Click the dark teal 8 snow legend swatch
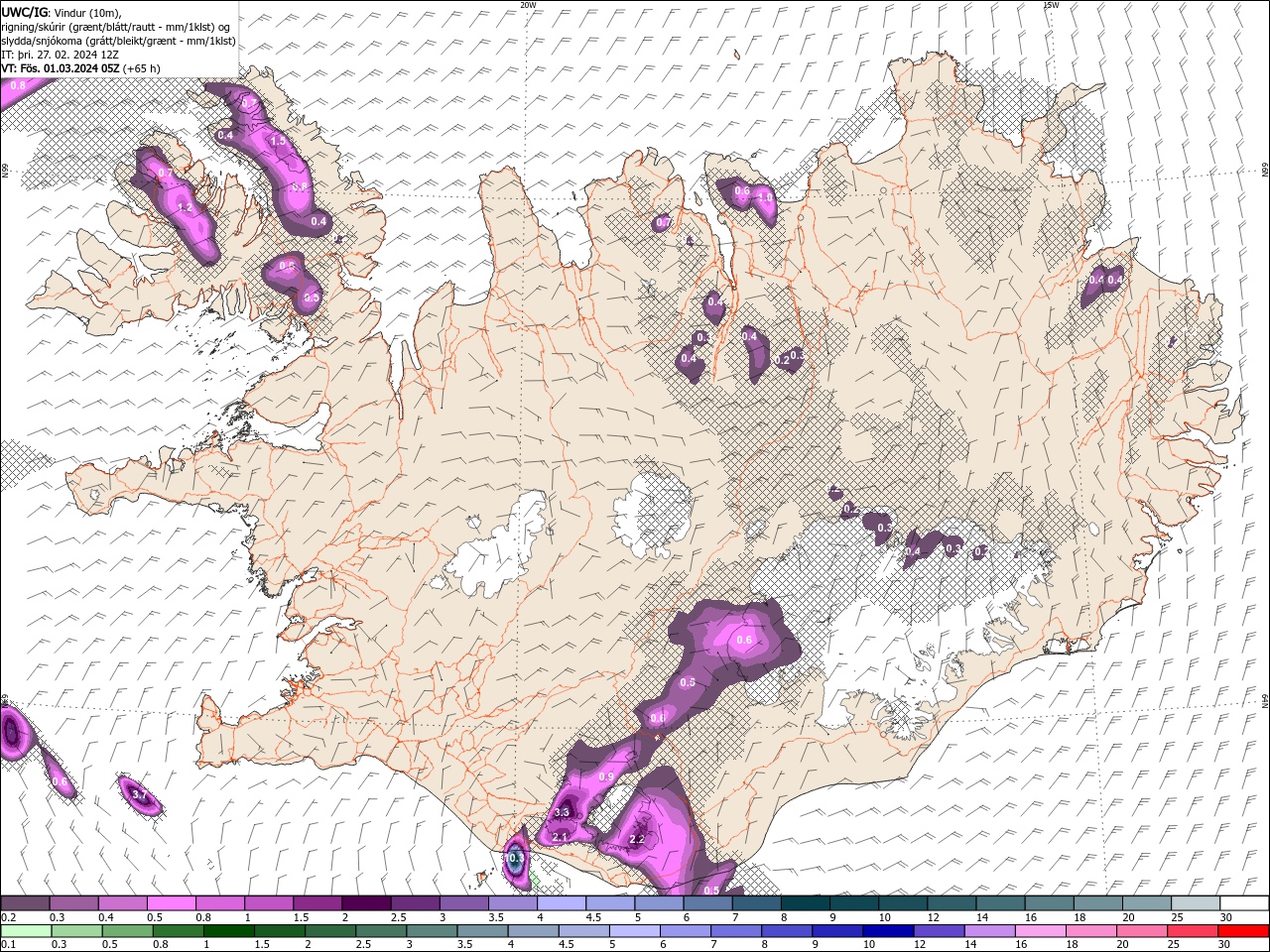This screenshot has width=1270, height=952. pos(806,903)
